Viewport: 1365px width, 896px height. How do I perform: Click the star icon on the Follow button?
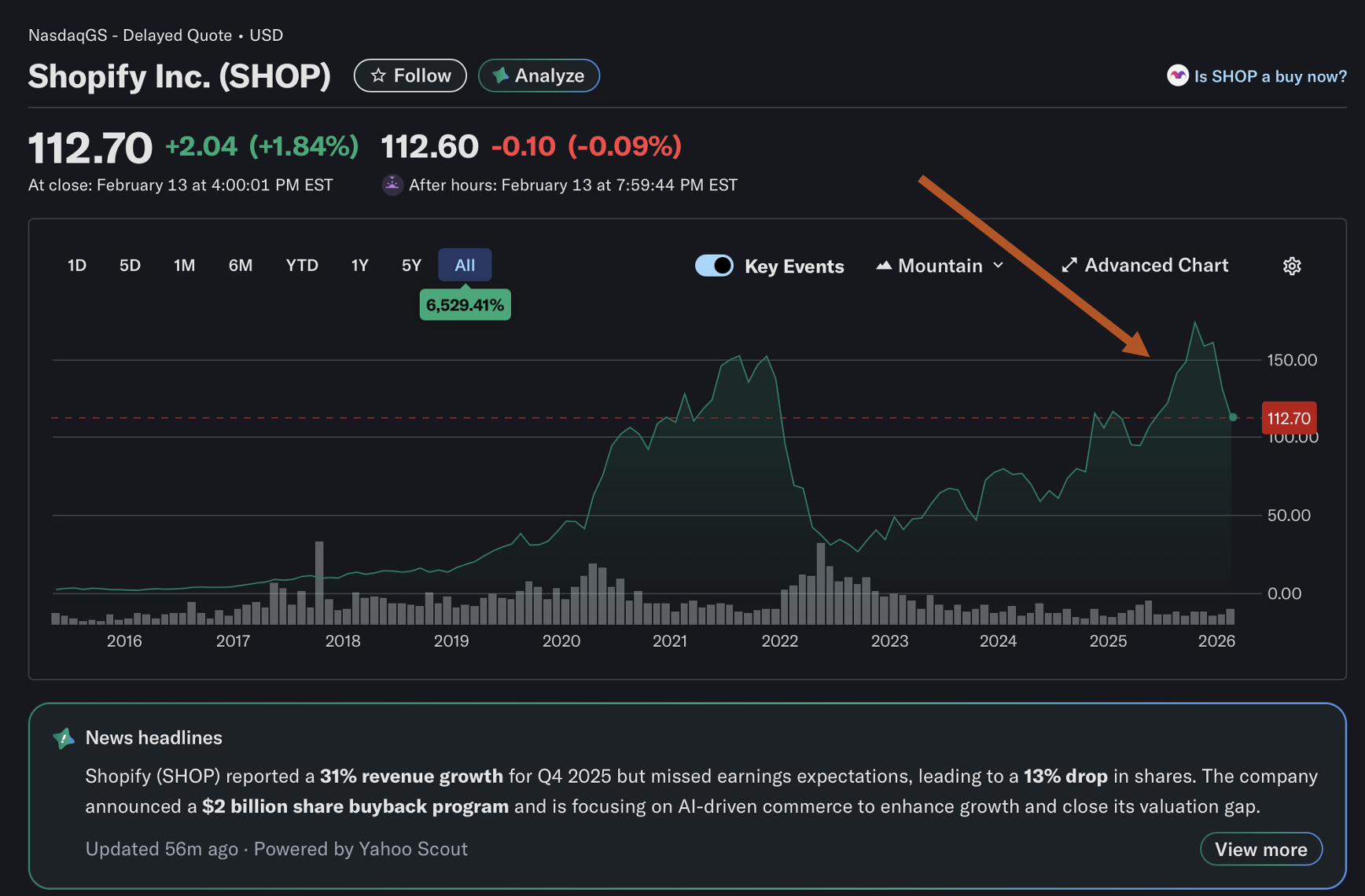377,75
